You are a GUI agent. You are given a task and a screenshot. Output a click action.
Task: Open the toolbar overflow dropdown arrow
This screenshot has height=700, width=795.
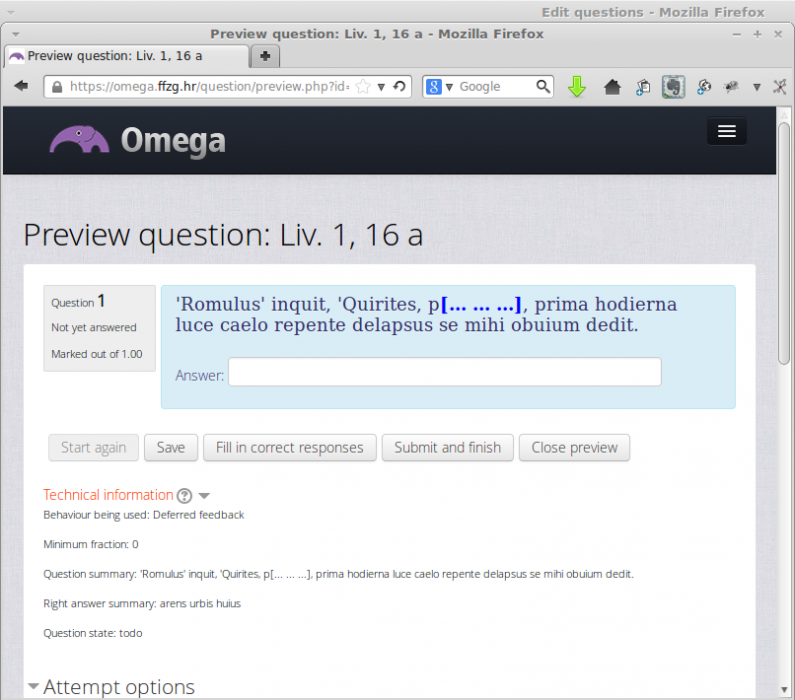pos(756,87)
